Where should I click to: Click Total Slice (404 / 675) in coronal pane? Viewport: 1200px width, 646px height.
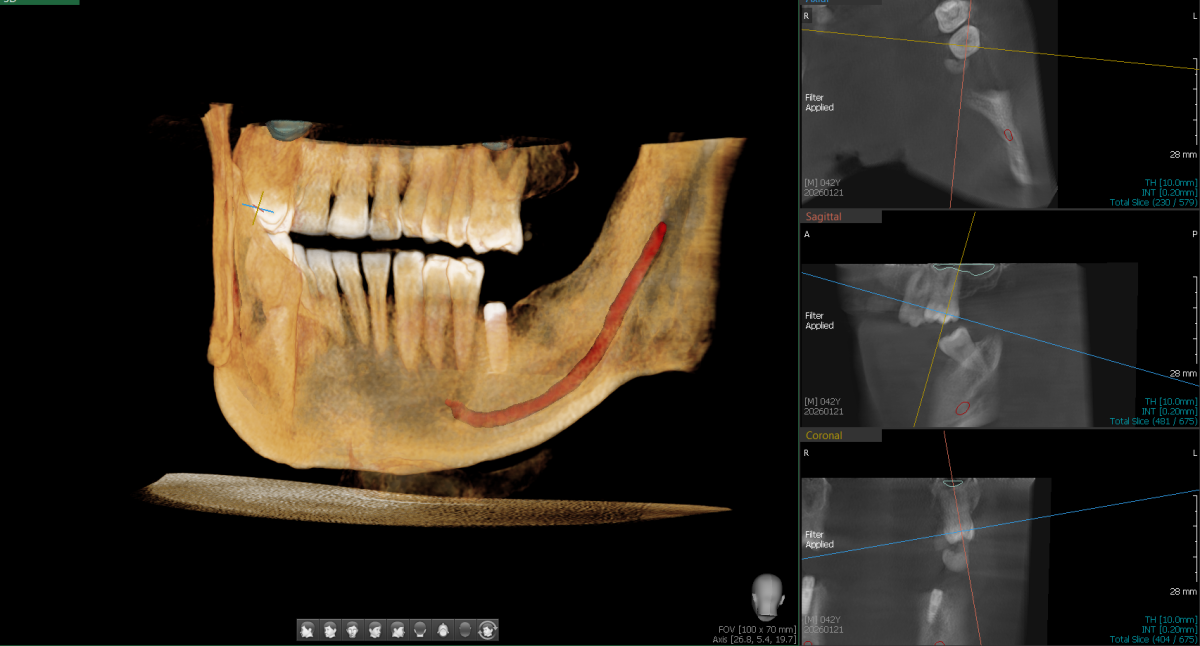(1153, 639)
